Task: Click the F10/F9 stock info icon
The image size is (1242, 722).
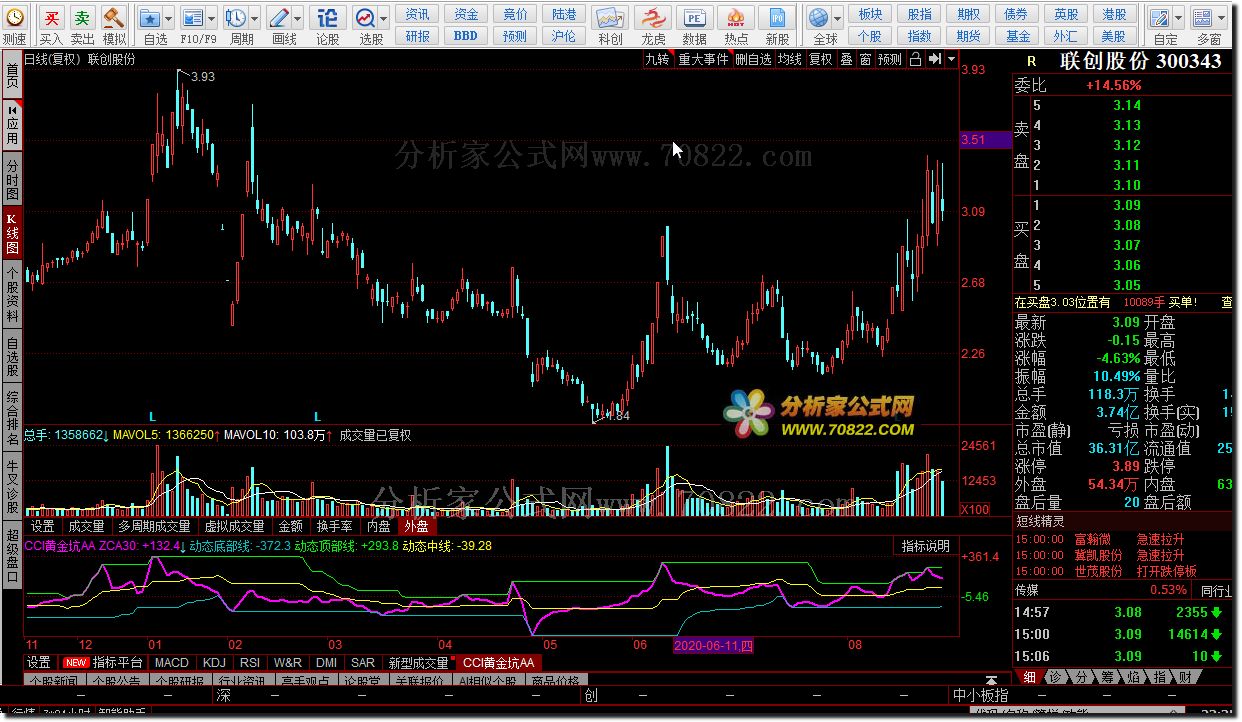Action: click(x=192, y=18)
